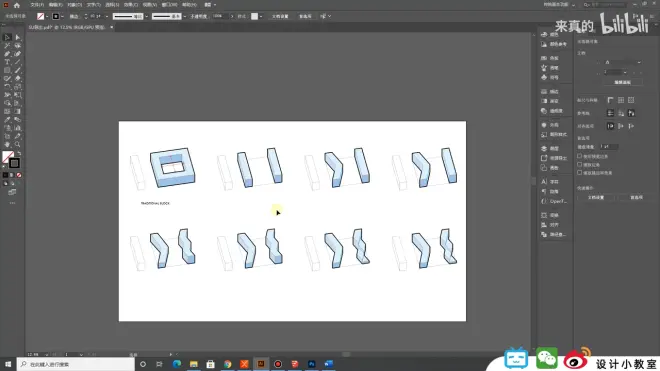The width and height of the screenshot is (660, 371).
Task: Select the Direct Selection tool
Action: (18, 37)
